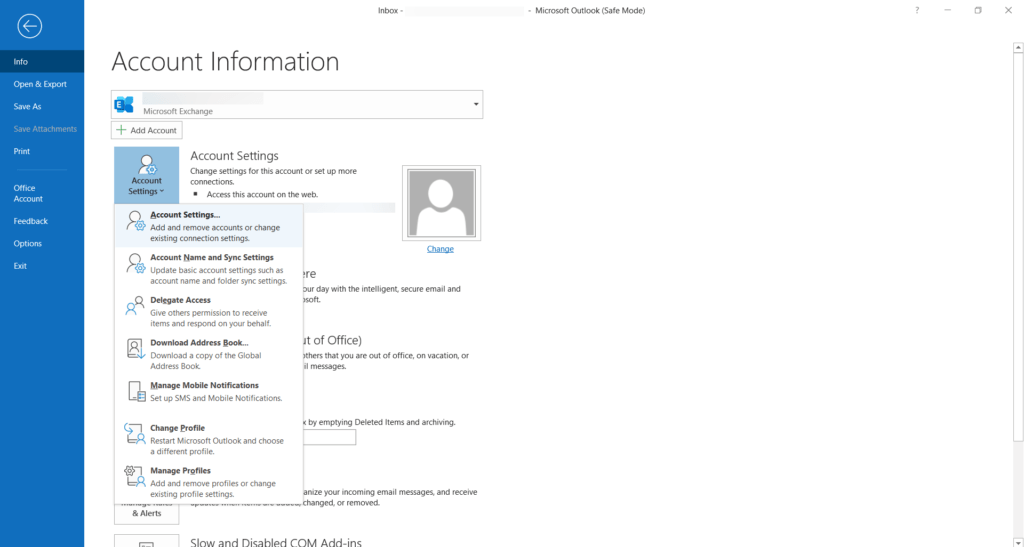Click Account Name and Sync Settings icon

pyautogui.click(x=135, y=264)
